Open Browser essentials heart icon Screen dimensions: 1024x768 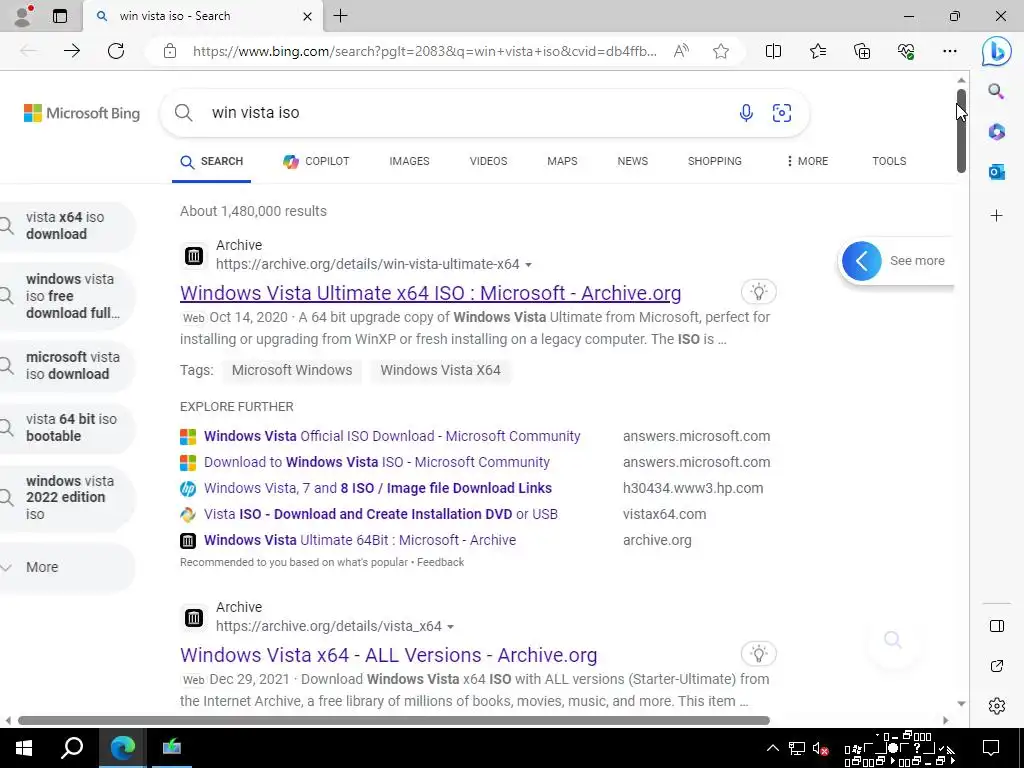tap(906, 51)
